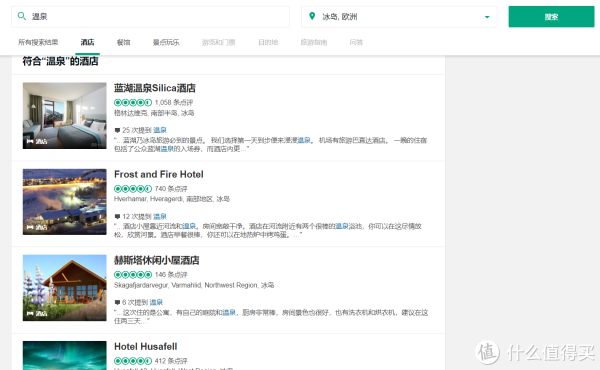The height and width of the screenshot is (370, 600).
Task: Click Hveragerdi address text of Frost and Fire
Action: (172, 199)
